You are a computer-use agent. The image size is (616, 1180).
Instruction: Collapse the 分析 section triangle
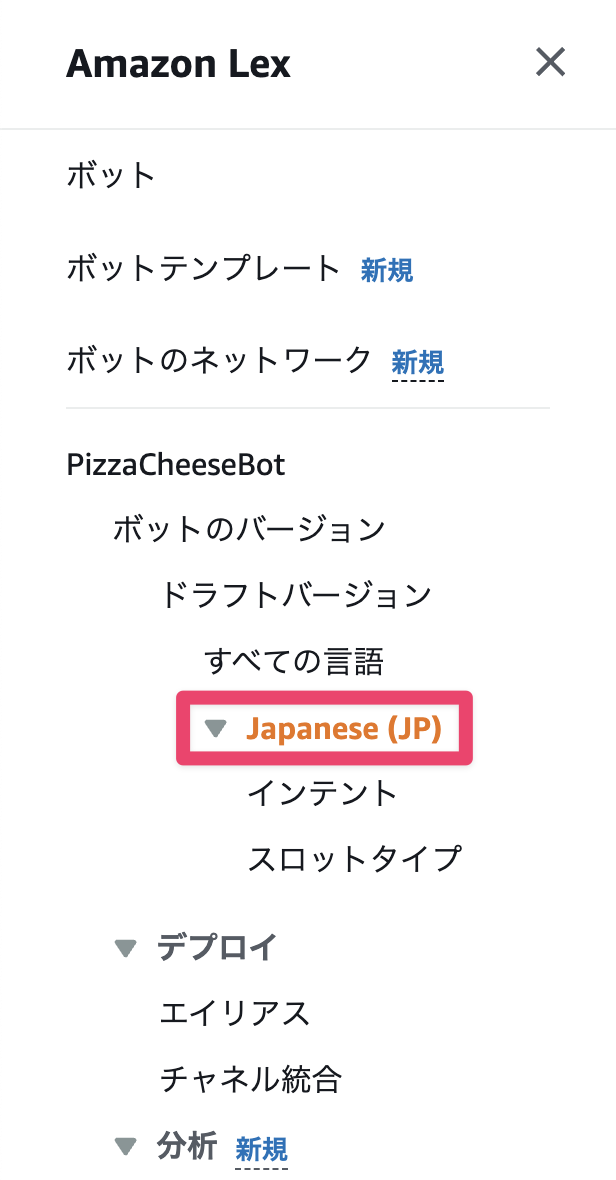coord(126,1146)
